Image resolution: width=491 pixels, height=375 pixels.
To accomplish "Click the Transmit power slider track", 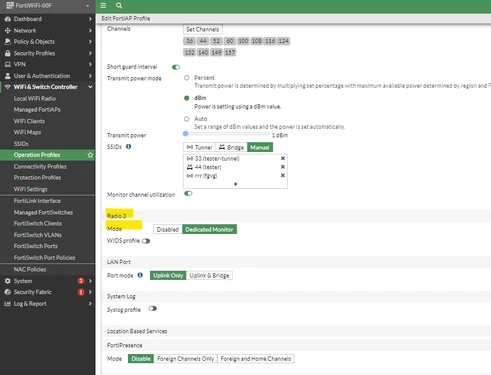I will pyautogui.click(x=227, y=134).
